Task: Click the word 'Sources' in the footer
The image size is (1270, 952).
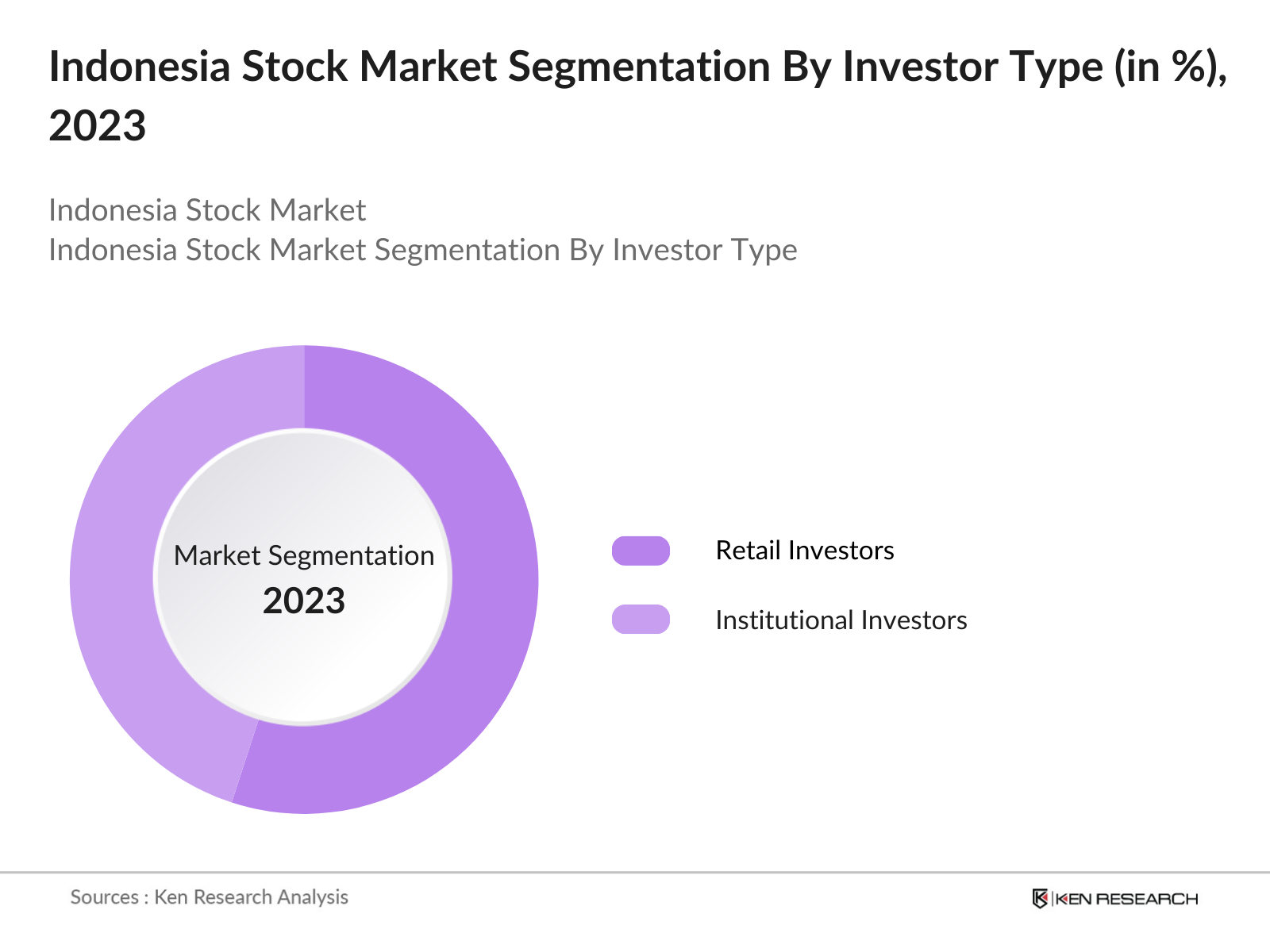Action: tap(105, 897)
